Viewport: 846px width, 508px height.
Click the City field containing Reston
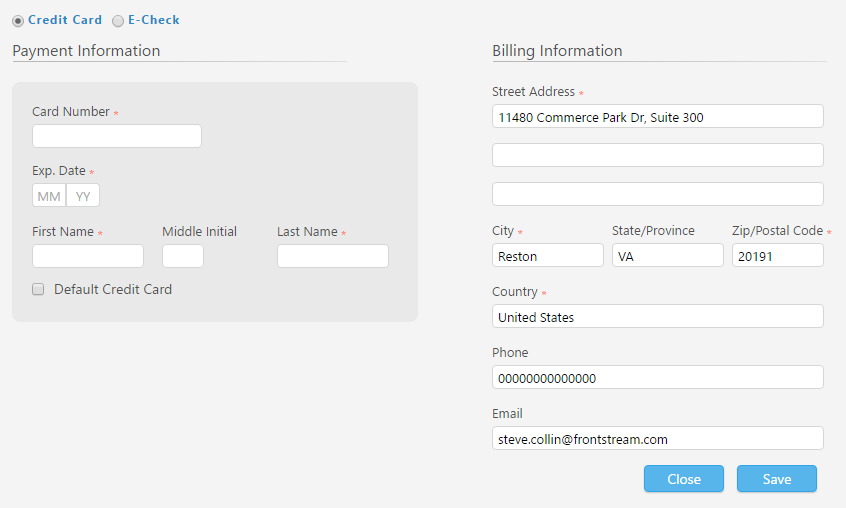pos(547,256)
